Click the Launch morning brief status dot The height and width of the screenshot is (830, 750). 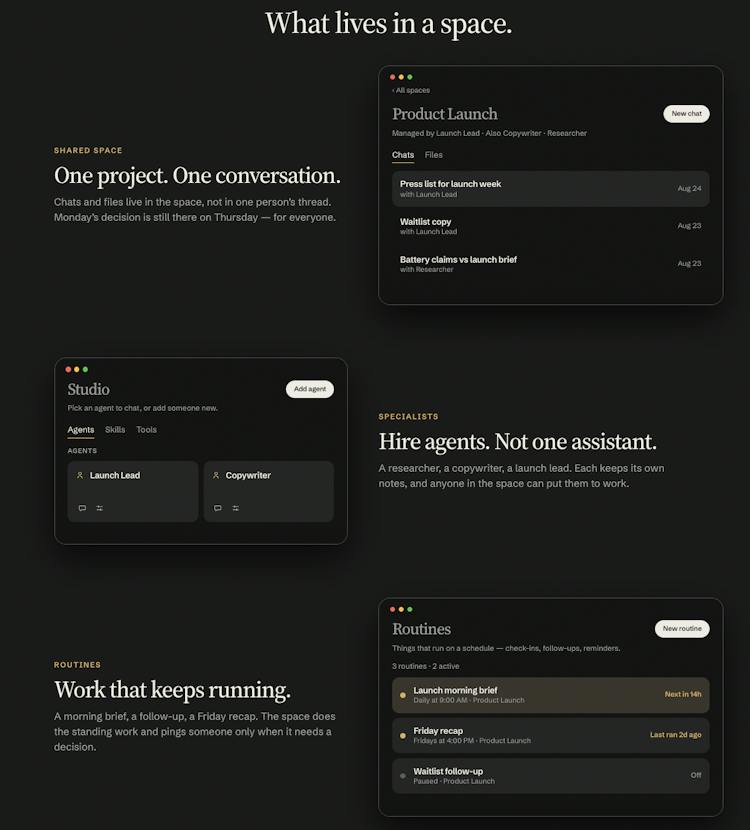coord(403,695)
